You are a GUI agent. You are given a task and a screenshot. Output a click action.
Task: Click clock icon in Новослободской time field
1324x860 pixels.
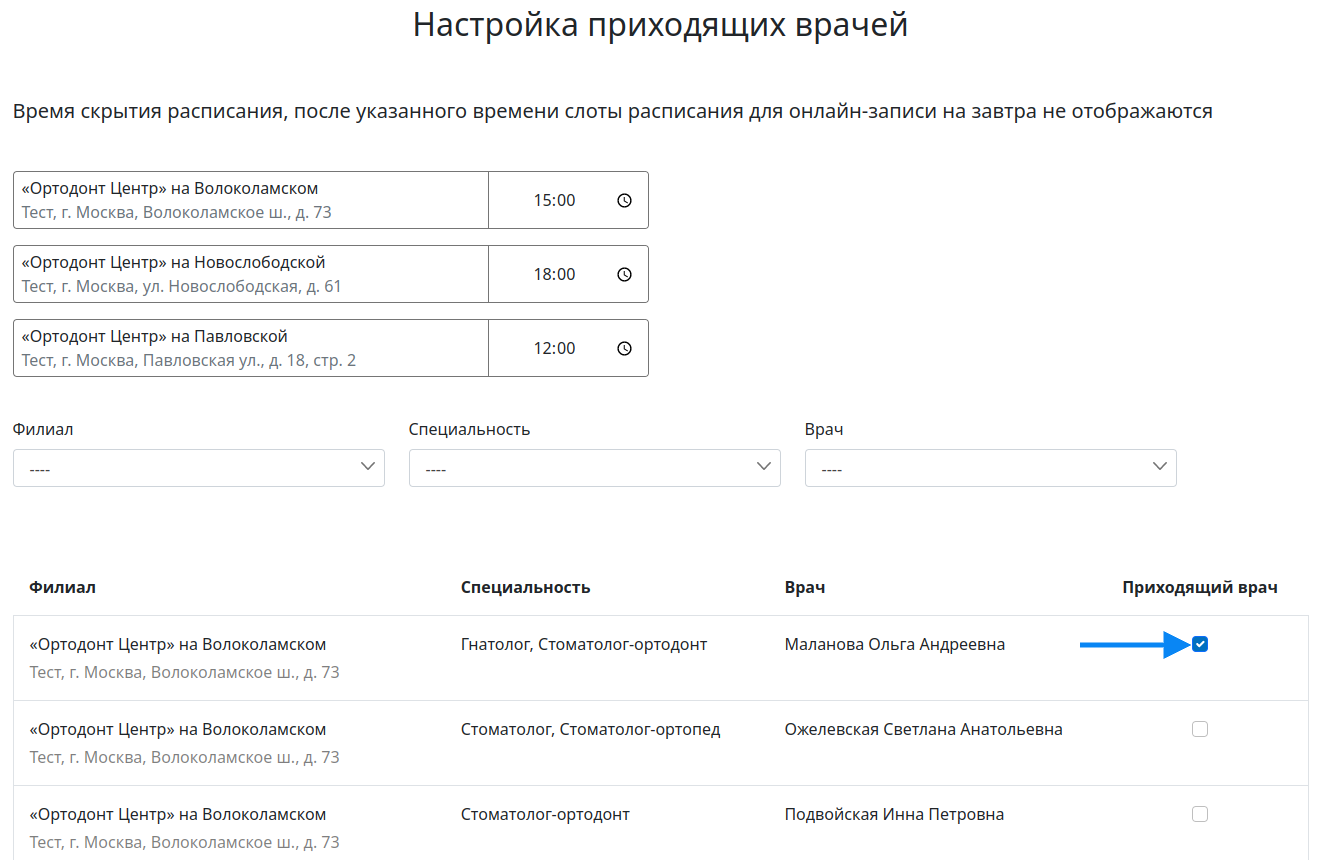click(625, 274)
